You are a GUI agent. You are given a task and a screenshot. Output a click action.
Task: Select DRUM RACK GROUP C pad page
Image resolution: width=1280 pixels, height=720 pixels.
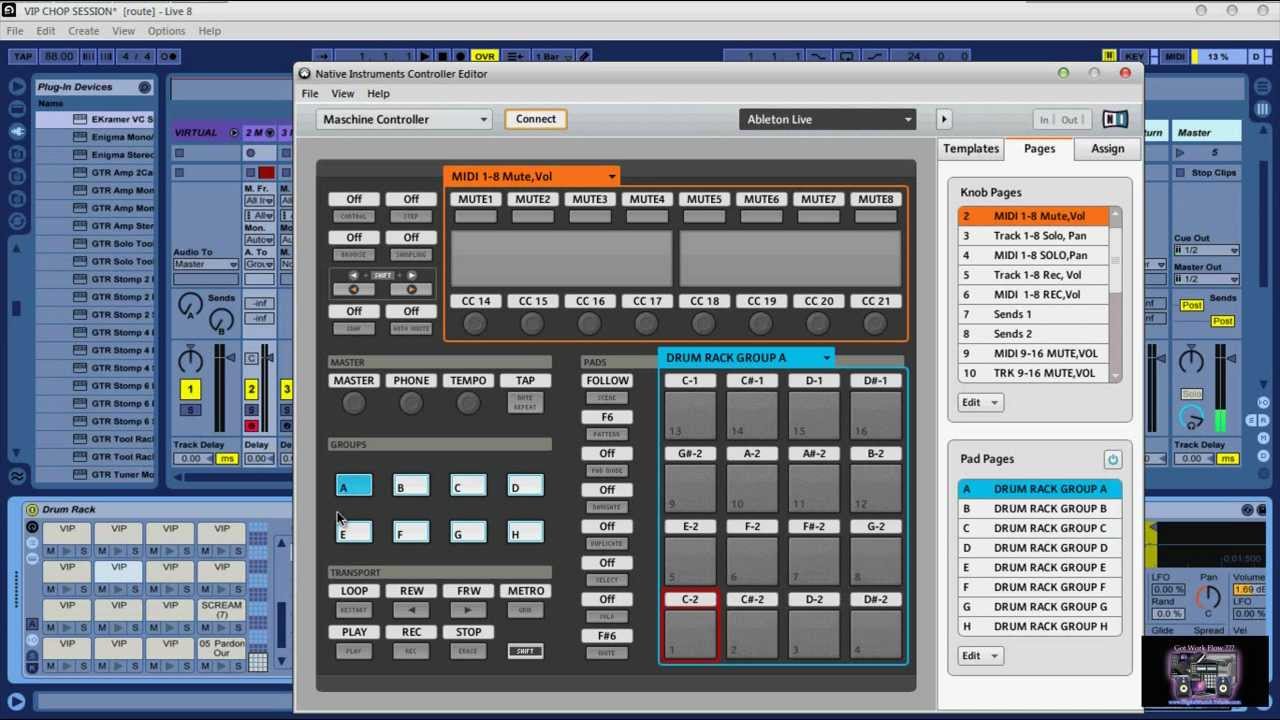point(1040,528)
